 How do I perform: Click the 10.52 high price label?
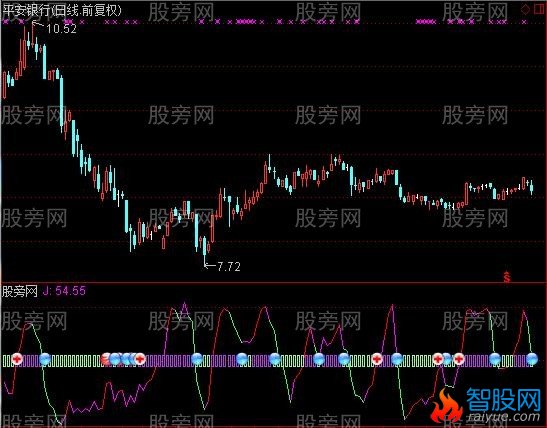click(61, 29)
